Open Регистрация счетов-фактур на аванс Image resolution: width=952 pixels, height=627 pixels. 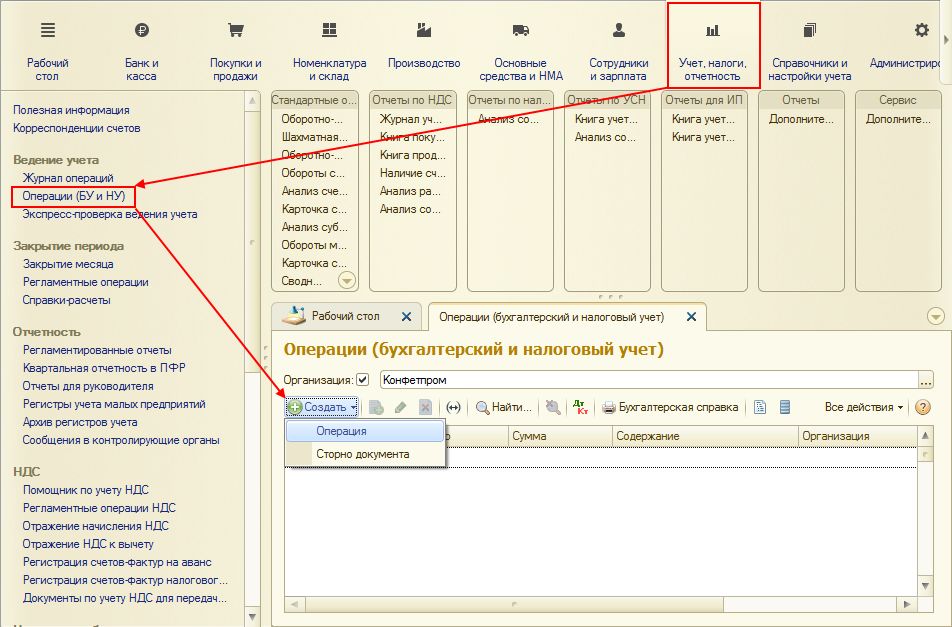(117, 562)
